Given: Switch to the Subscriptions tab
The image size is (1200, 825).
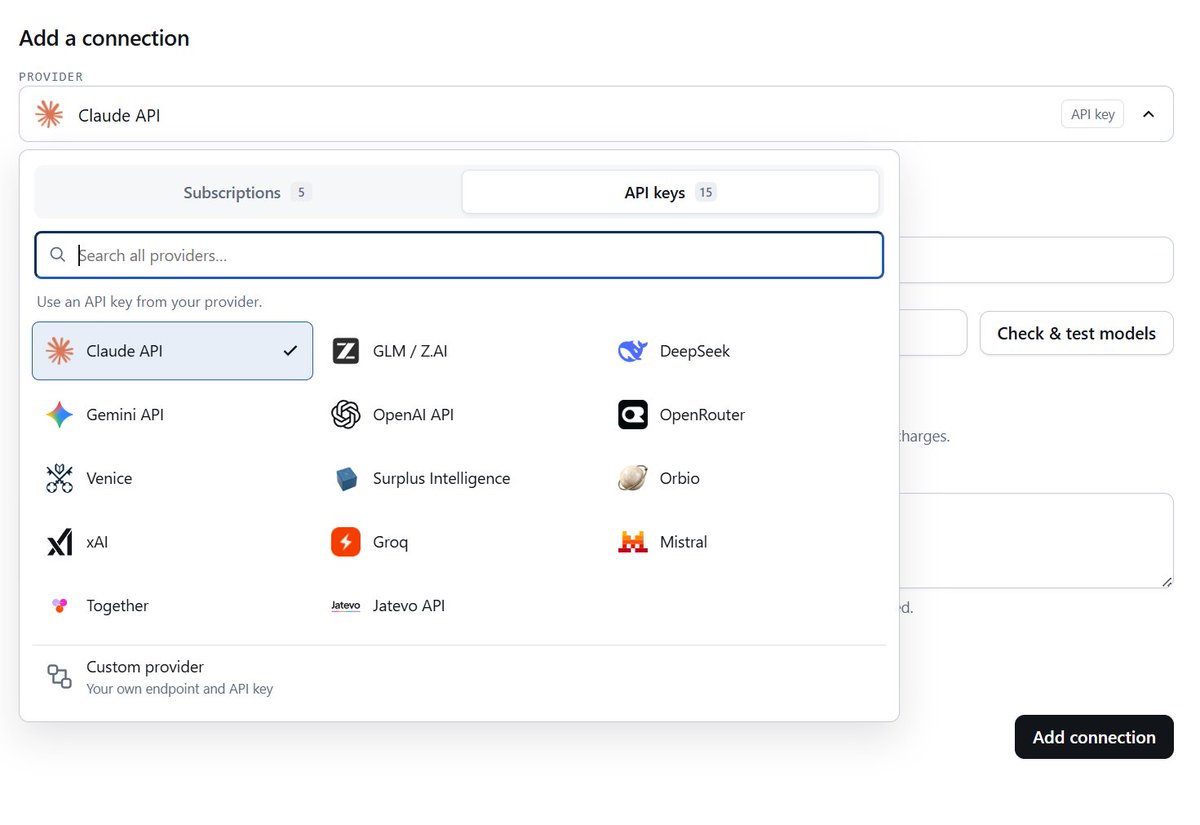Looking at the screenshot, I should [248, 192].
